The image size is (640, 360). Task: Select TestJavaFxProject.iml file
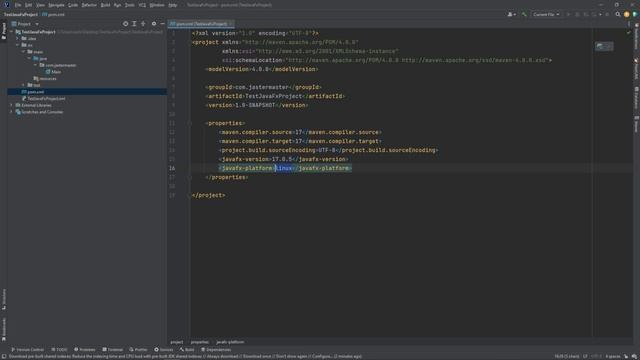click(x=43, y=98)
